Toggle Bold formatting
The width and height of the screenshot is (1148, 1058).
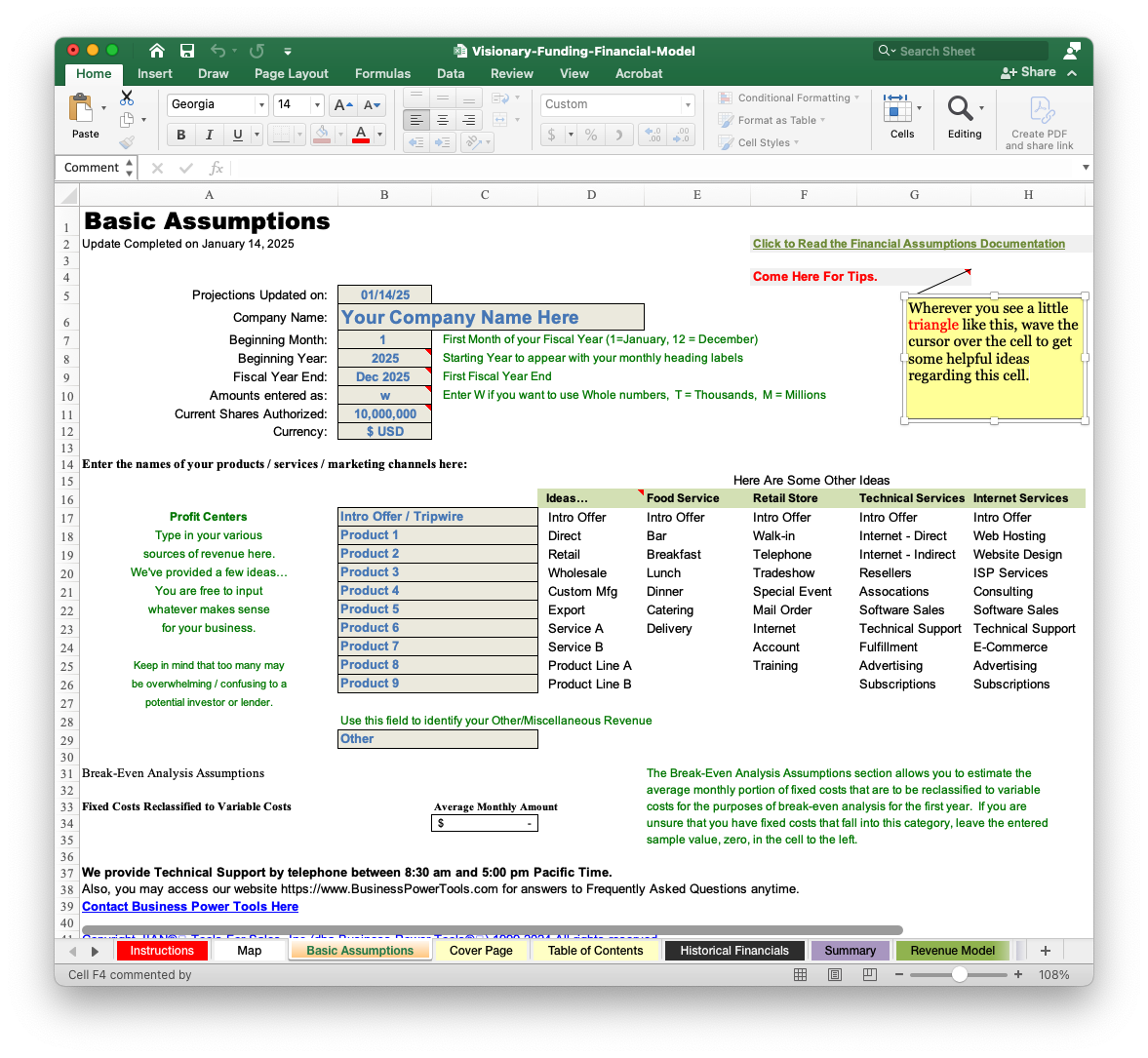[180, 135]
